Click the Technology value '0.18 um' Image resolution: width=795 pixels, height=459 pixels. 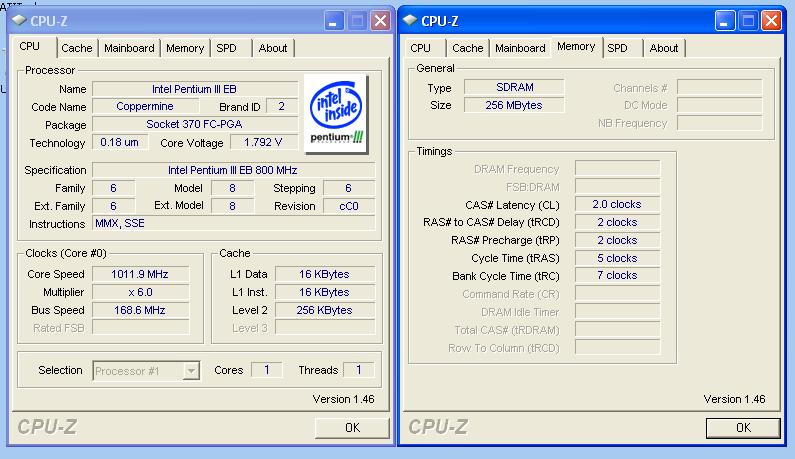tap(120, 142)
